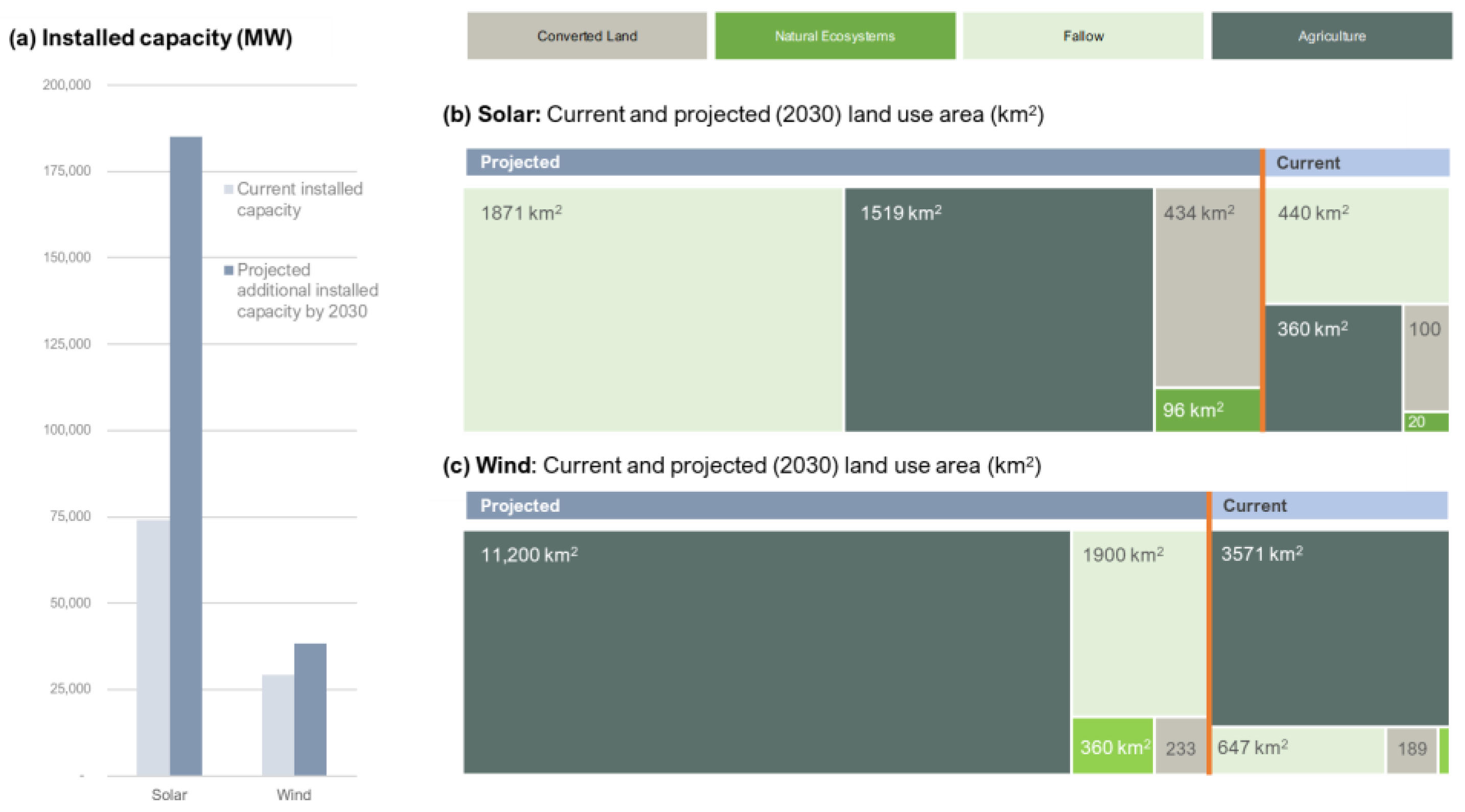Click the 1519 km² agriculture treemap cell
The width and height of the screenshot is (1465, 812).
pos(999,310)
